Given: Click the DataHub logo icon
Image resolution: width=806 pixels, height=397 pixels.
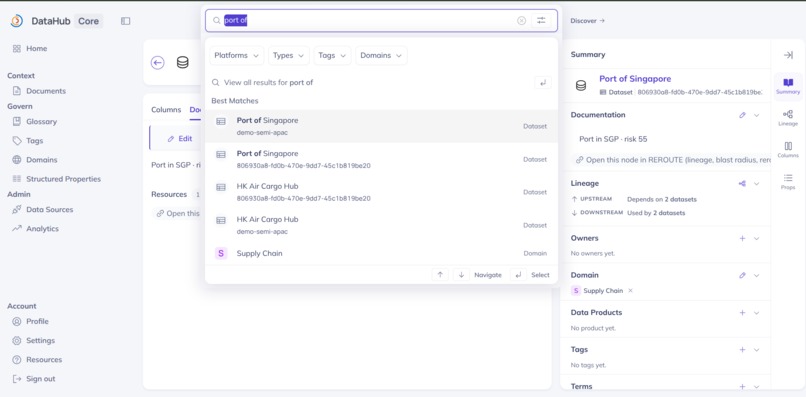Looking at the screenshot, I should pyautogui.click(x=17, y=21).
